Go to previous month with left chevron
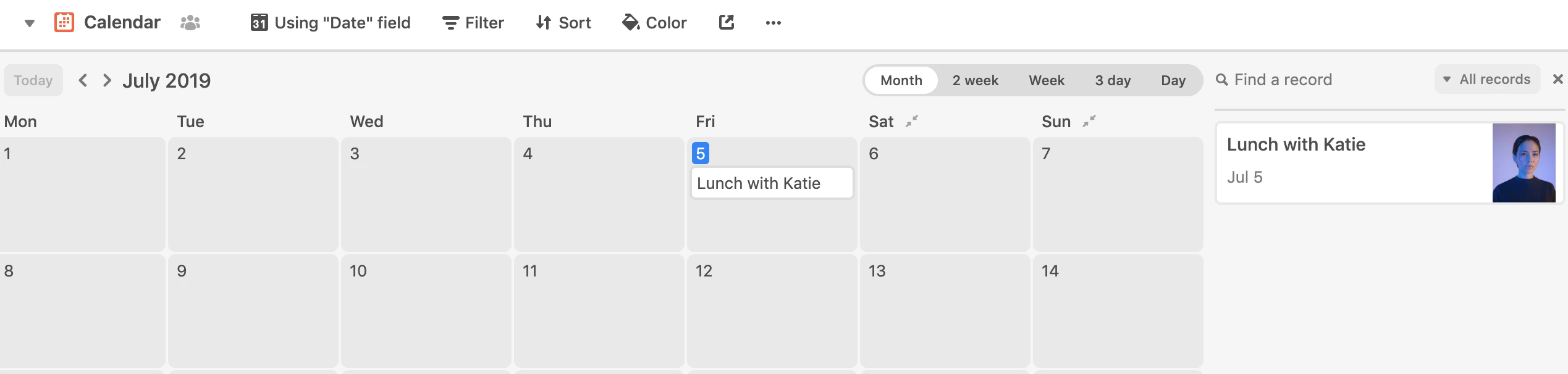This screenshot has width=1568, height=374. point(83,80)
